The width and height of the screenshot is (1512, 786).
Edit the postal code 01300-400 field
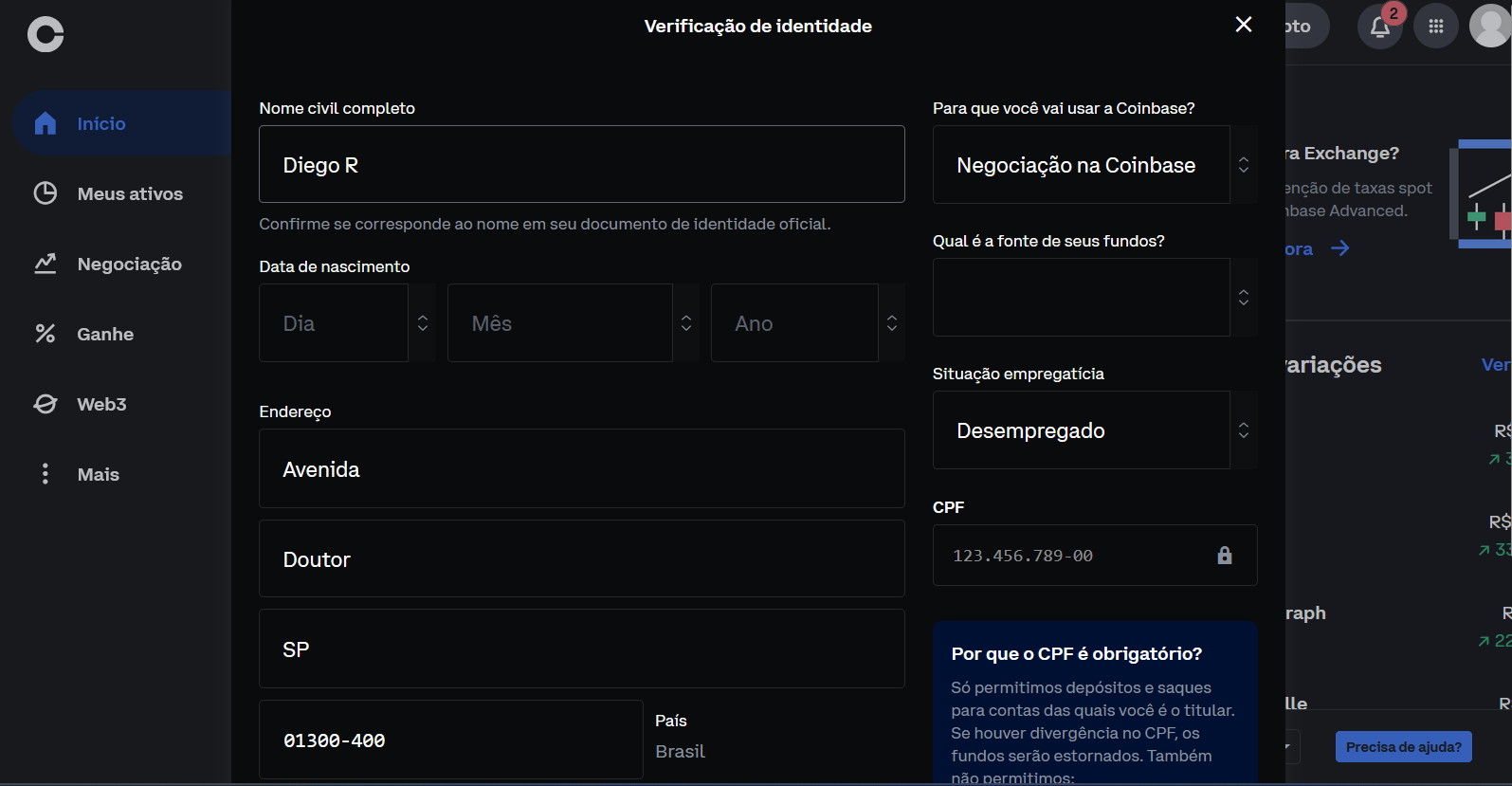click(x=451, y=740)
